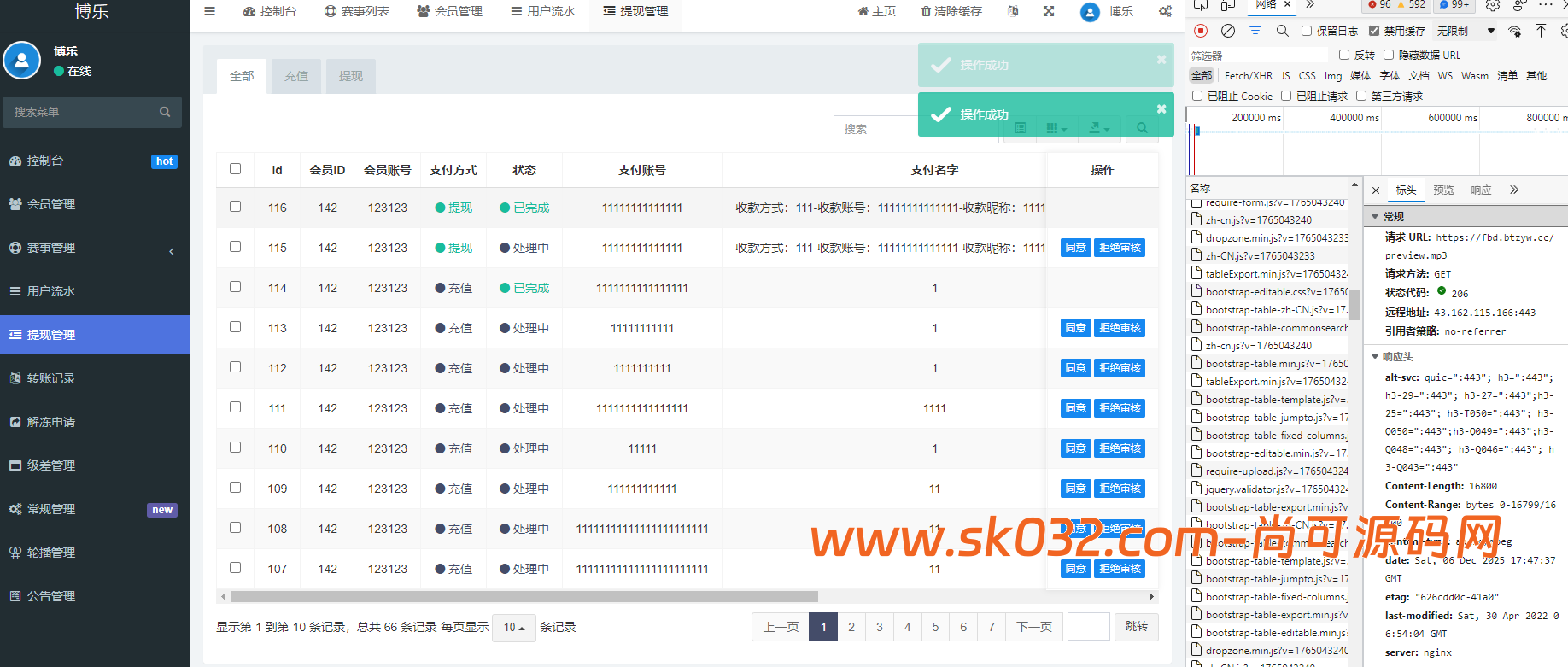Click 拒绝审核 for row Id 110
The height and width of the screenshot is (667, 1568).
(x=1120, y=448)
